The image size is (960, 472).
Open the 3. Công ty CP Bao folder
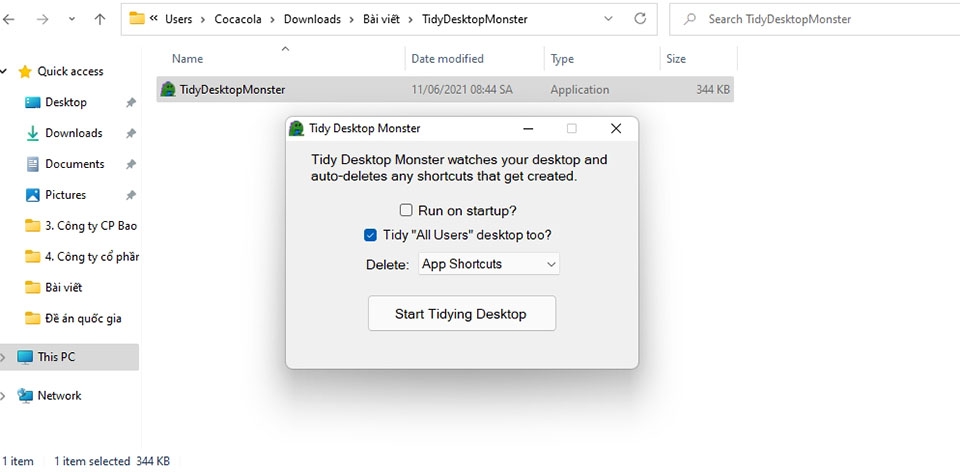[x=91, y=226]
